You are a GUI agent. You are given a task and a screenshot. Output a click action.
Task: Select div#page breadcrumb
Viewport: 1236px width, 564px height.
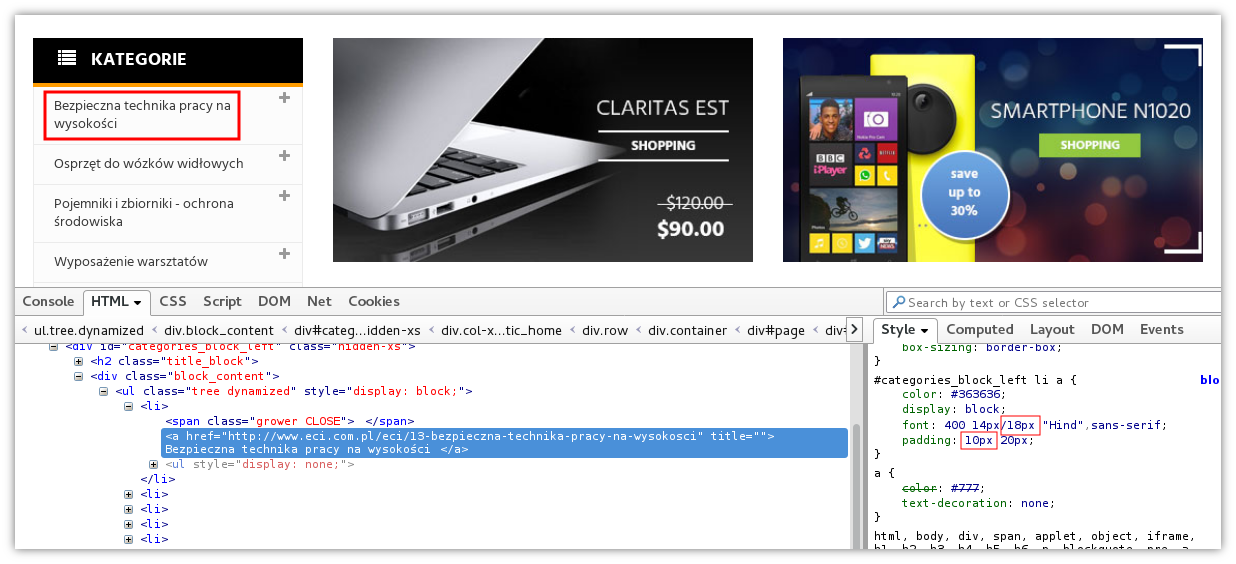click(775, 330)
